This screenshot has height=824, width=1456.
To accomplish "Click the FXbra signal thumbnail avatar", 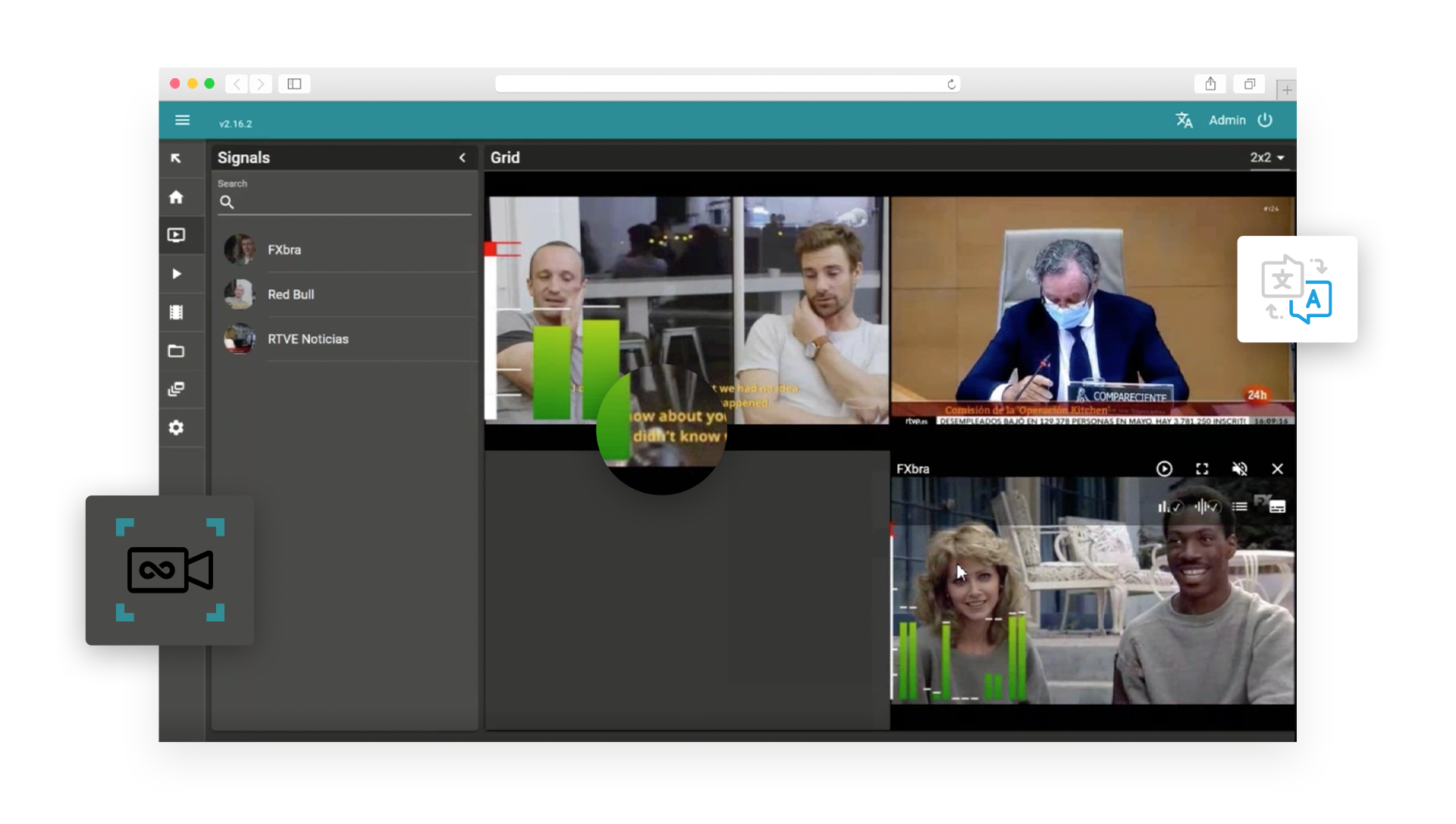I will coord(240,250).
